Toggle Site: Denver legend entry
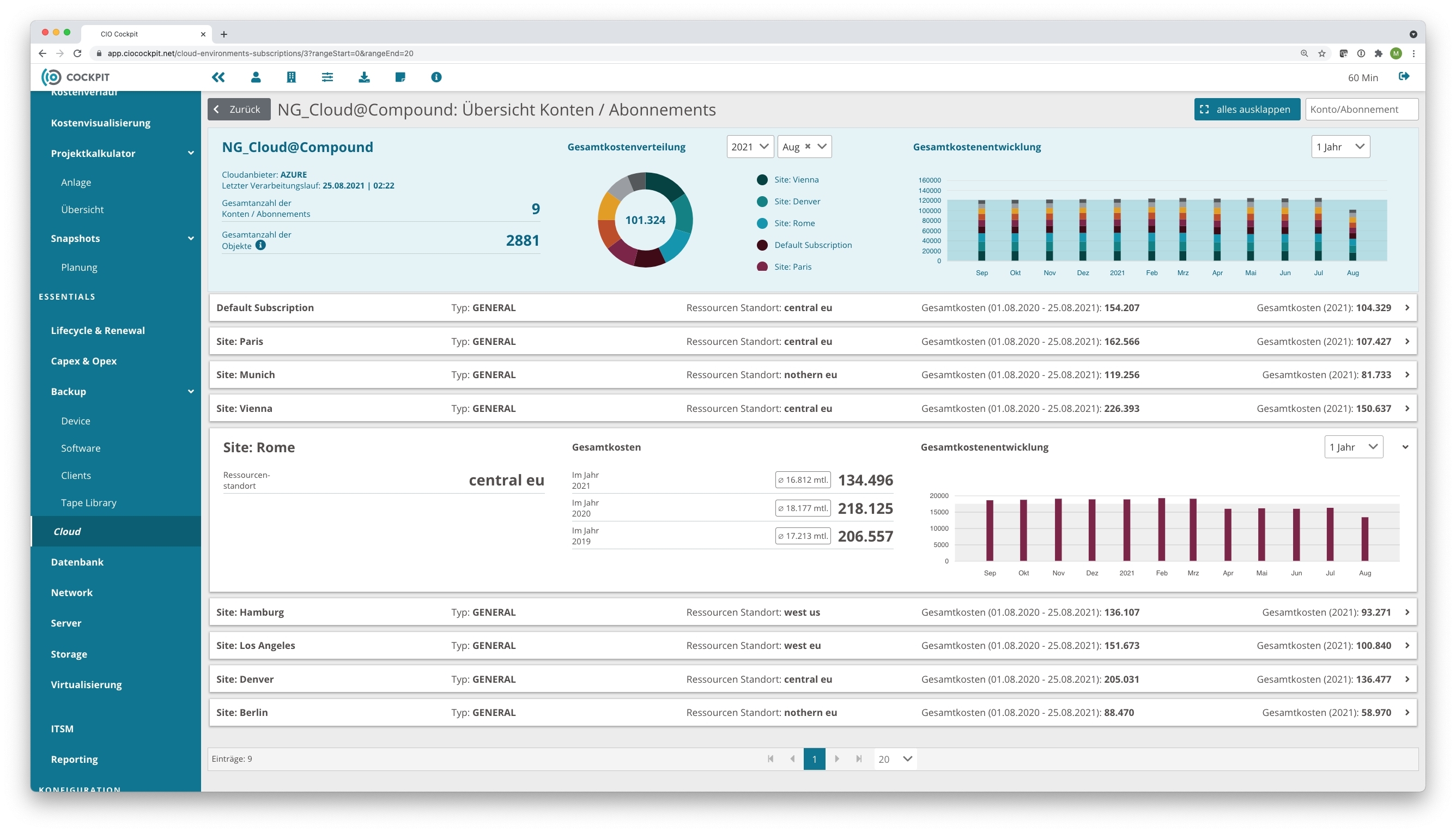 [797, 201]
